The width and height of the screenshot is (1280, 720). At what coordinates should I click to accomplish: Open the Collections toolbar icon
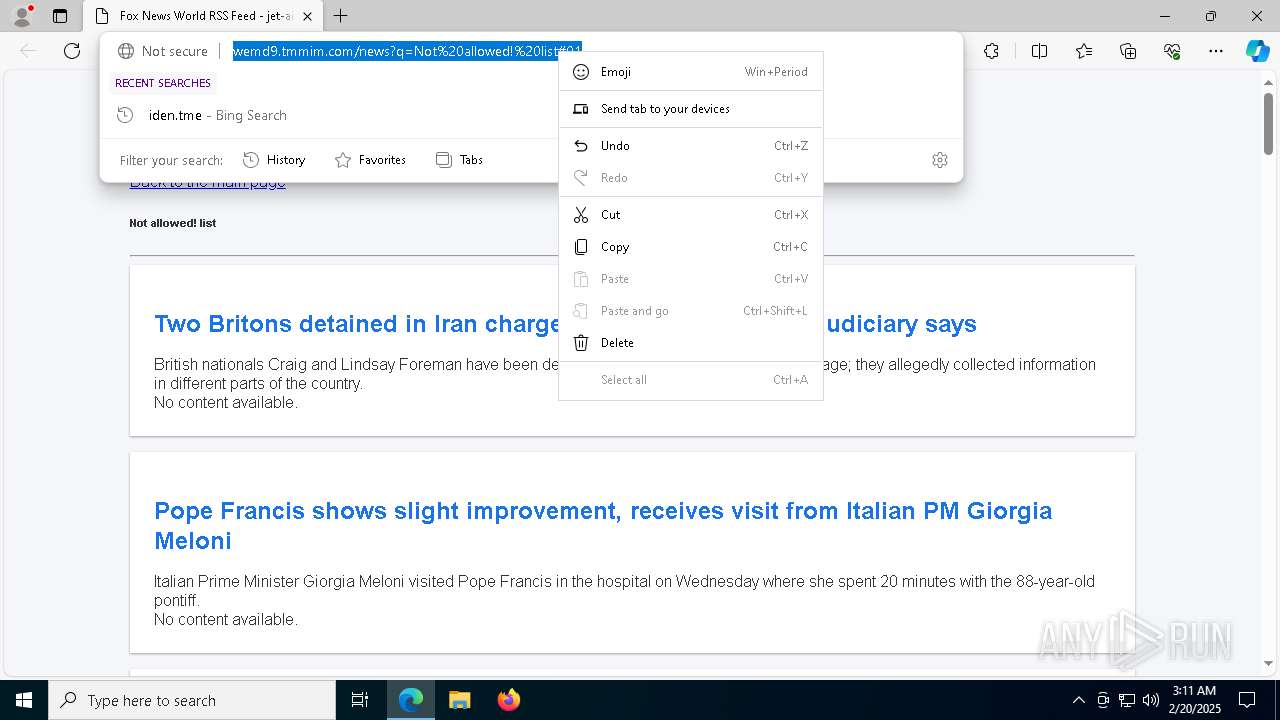point(1128,51)
